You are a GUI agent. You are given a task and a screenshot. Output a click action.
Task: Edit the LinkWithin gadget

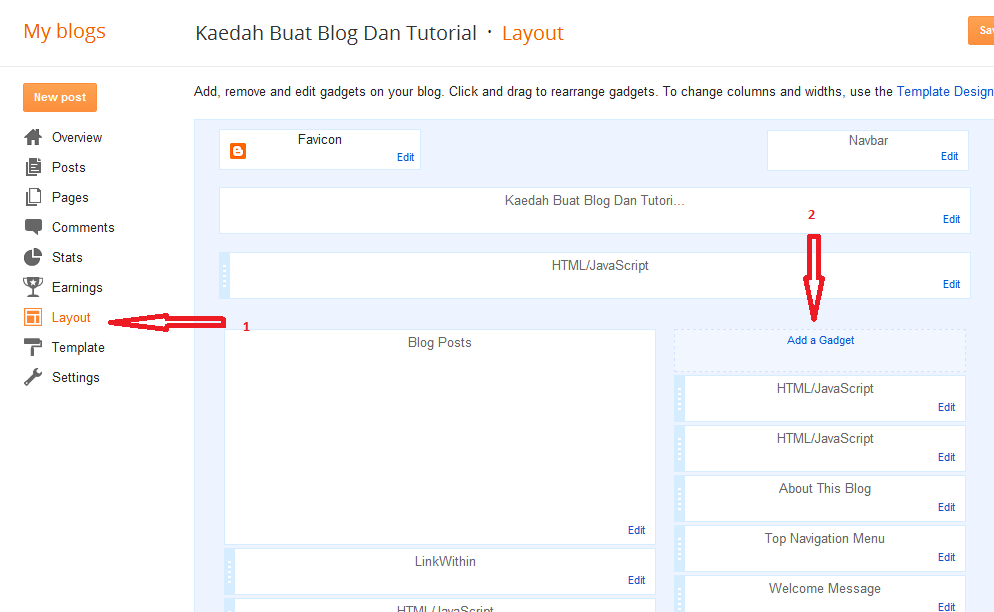[x=636, y=580]
